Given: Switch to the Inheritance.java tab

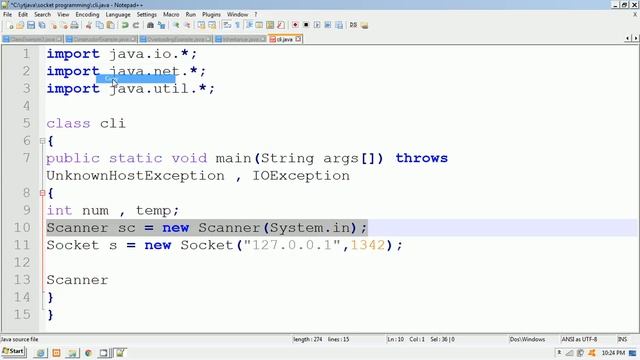Looking at the screenshot, I should pos(240,39).
